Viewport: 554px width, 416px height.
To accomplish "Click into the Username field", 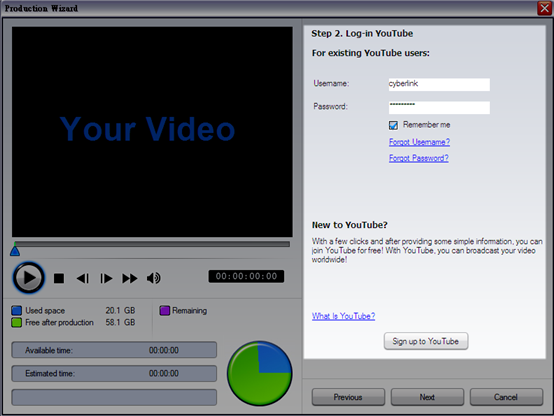I will pos(439,84).
